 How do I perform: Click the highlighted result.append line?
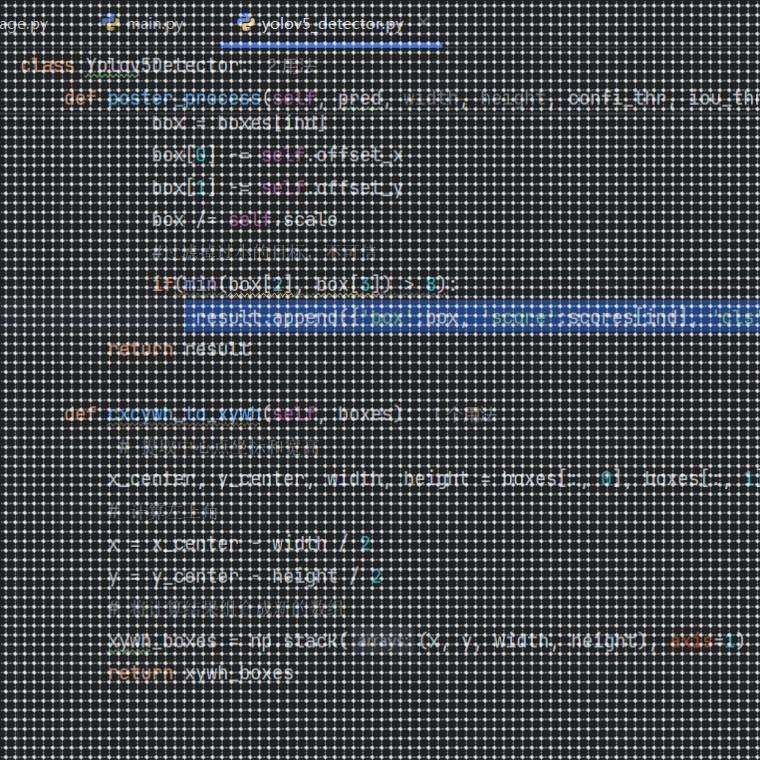click(x=472, y=317)
